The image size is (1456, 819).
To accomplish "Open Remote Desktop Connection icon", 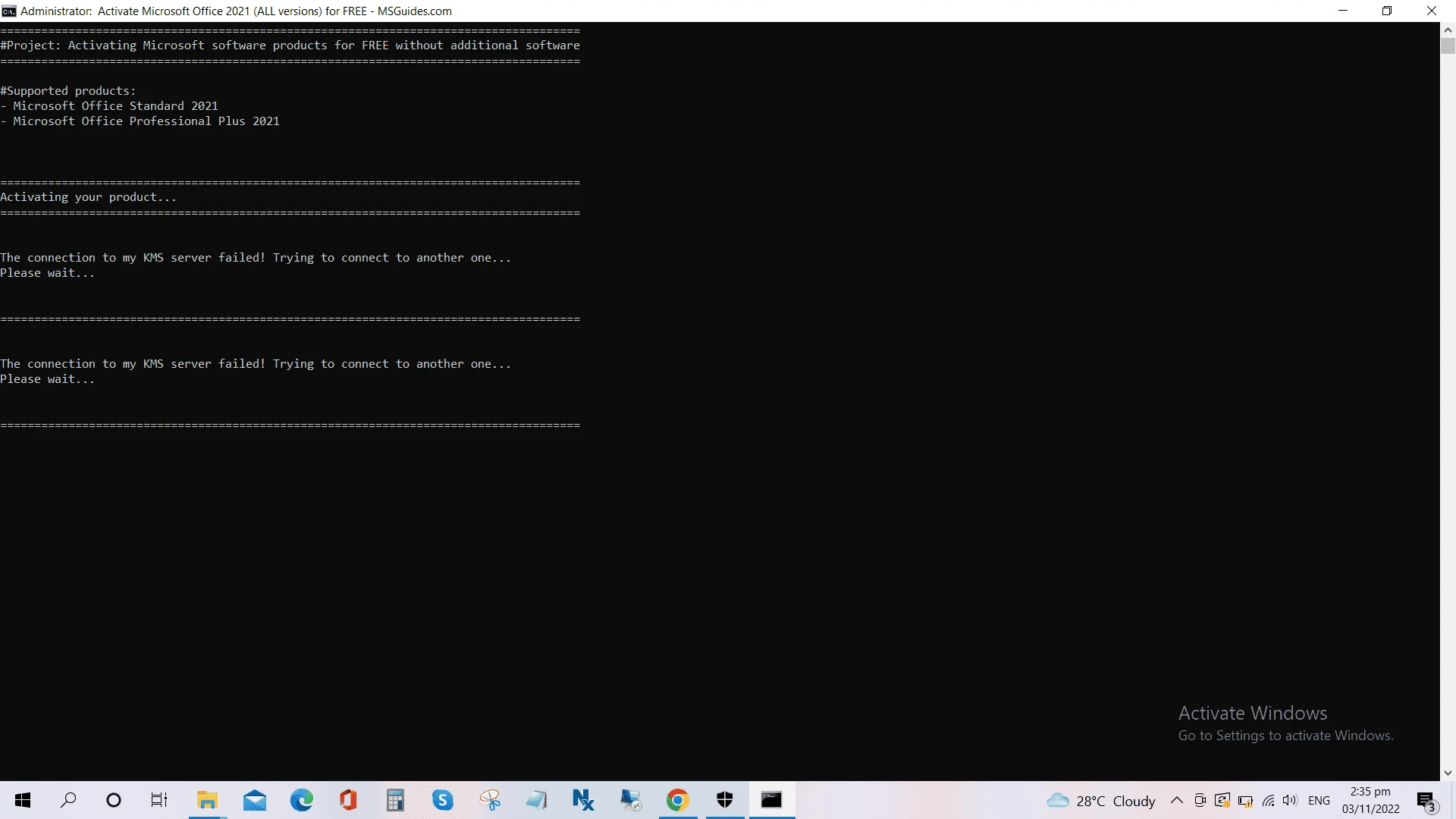I will pyautogui.click(x=630, y=800).
